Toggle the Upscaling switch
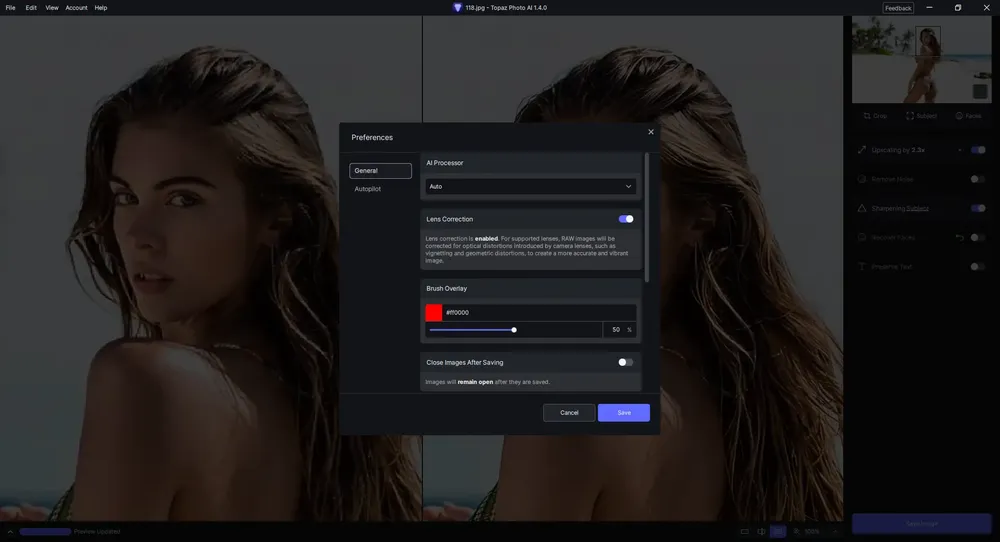 (x=978, y=150)
